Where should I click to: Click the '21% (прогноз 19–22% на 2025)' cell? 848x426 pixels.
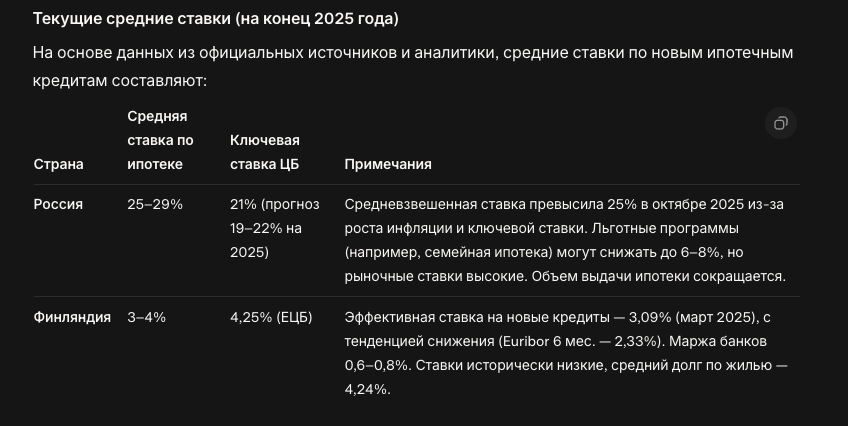point(275,228)
